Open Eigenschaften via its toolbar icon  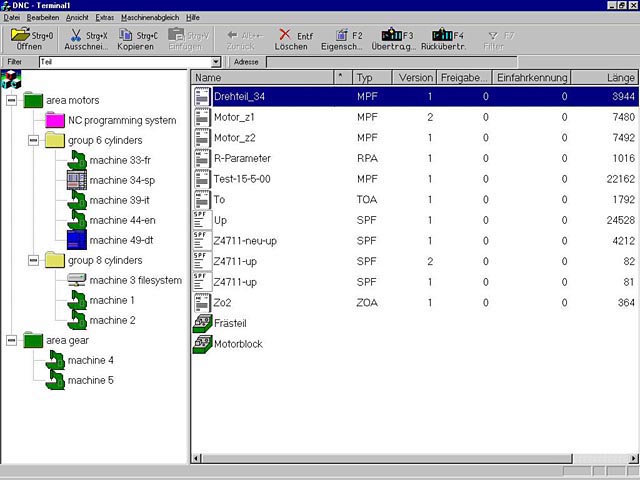pyautogui.click(x=342, y=35)
